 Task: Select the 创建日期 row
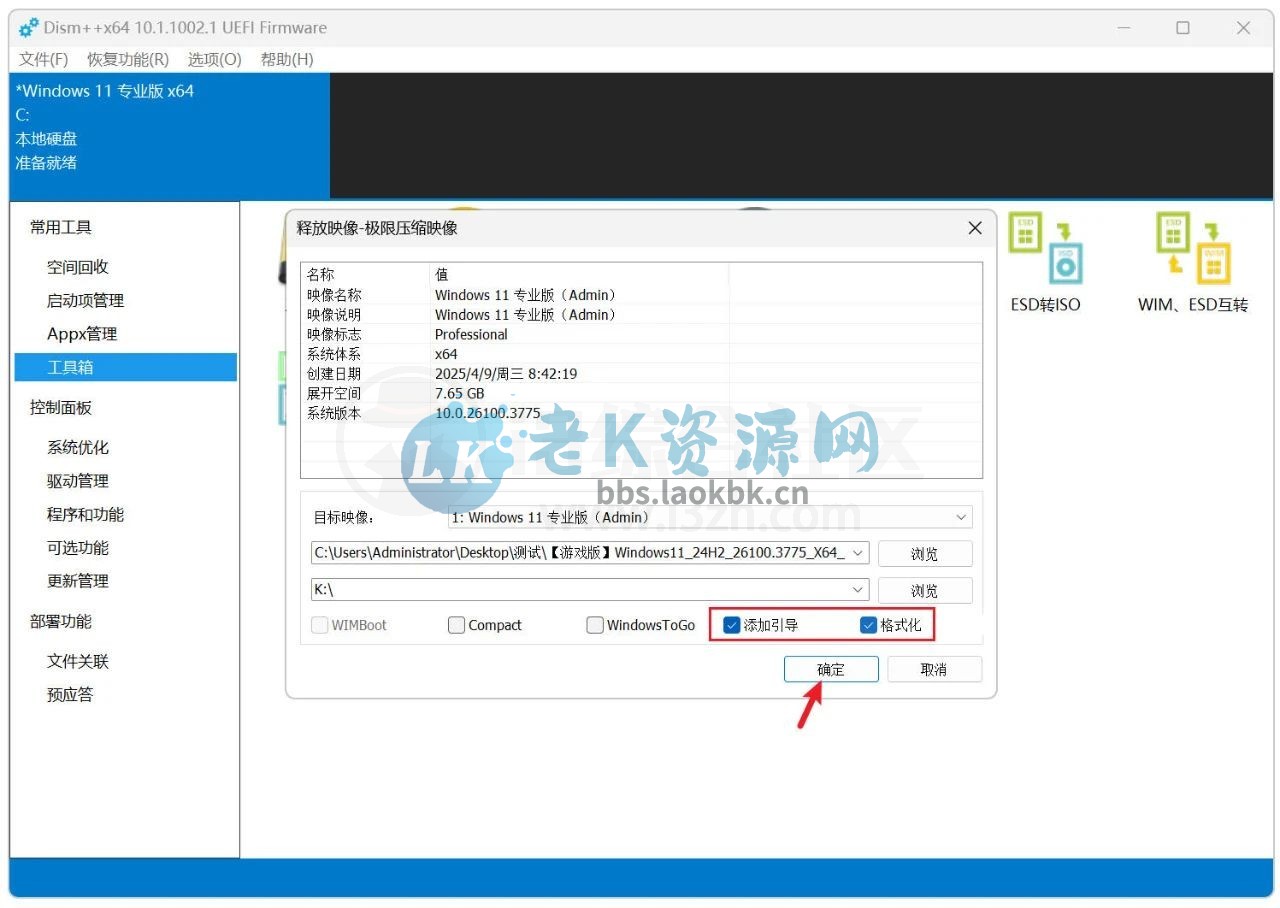(641, 374)
